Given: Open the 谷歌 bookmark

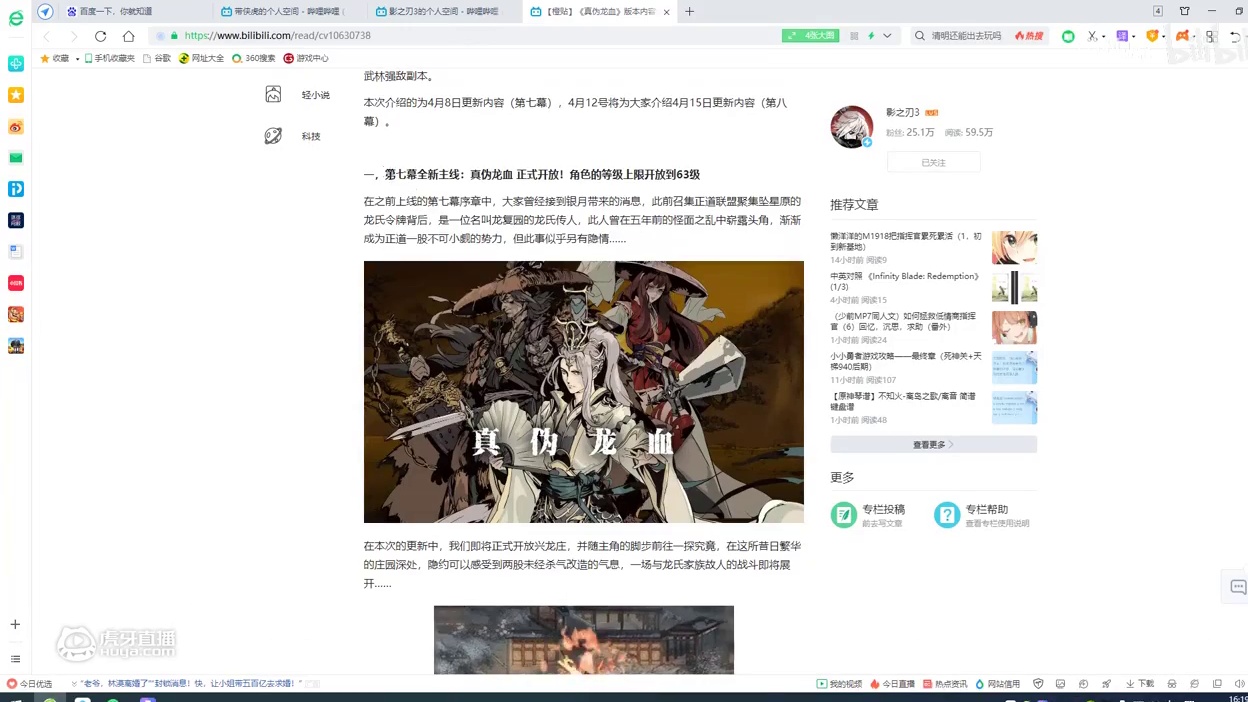Looking at the screenshot, I should [x=157, y=59].
